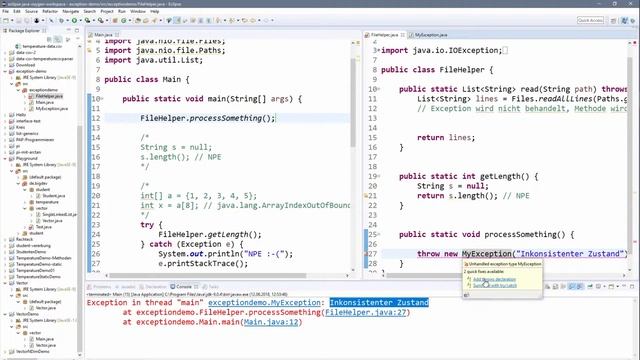Open the Run menu
640x360 pixels.
(122, 11)
